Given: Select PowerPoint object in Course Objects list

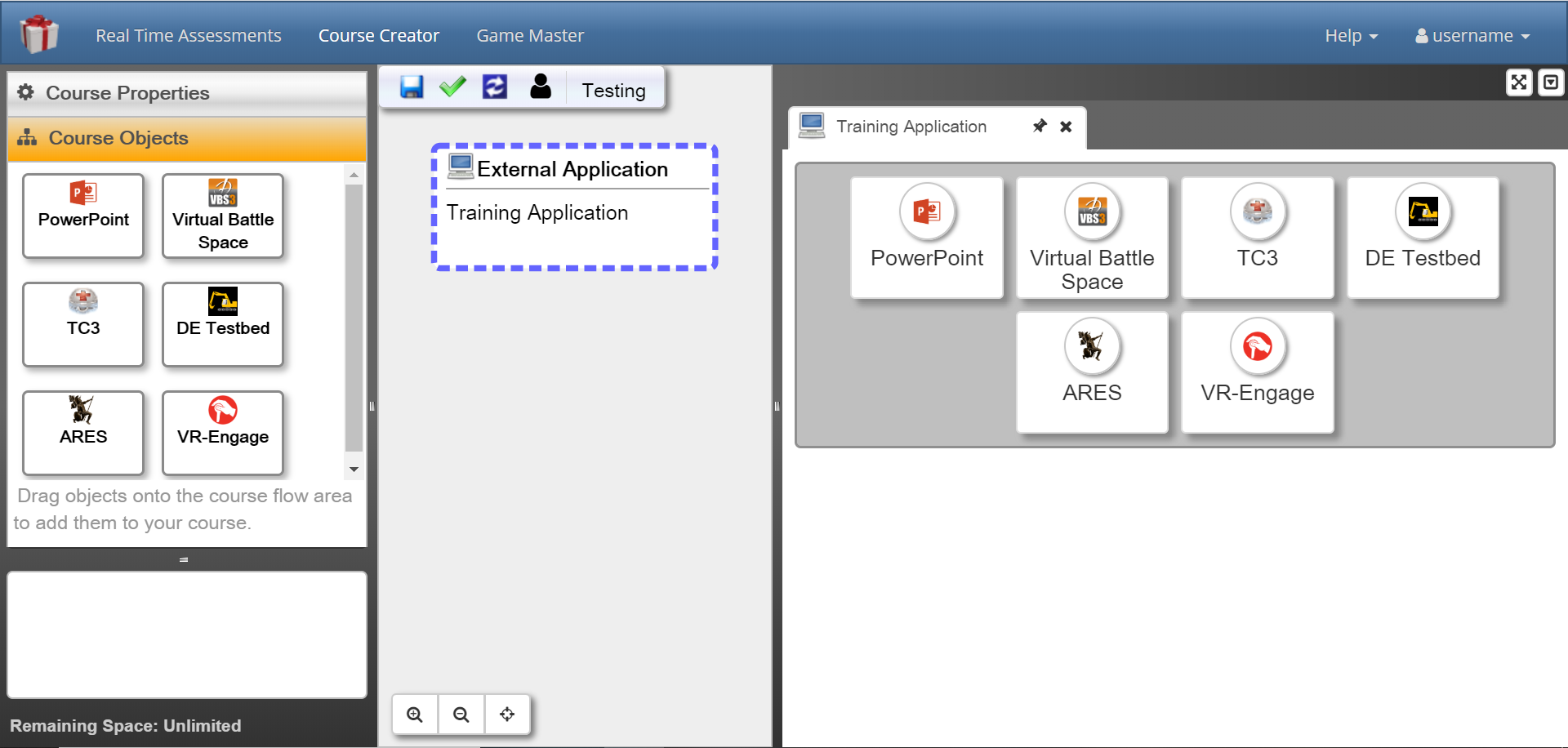Looking at the screenshot, I should [x=83, y=216].
